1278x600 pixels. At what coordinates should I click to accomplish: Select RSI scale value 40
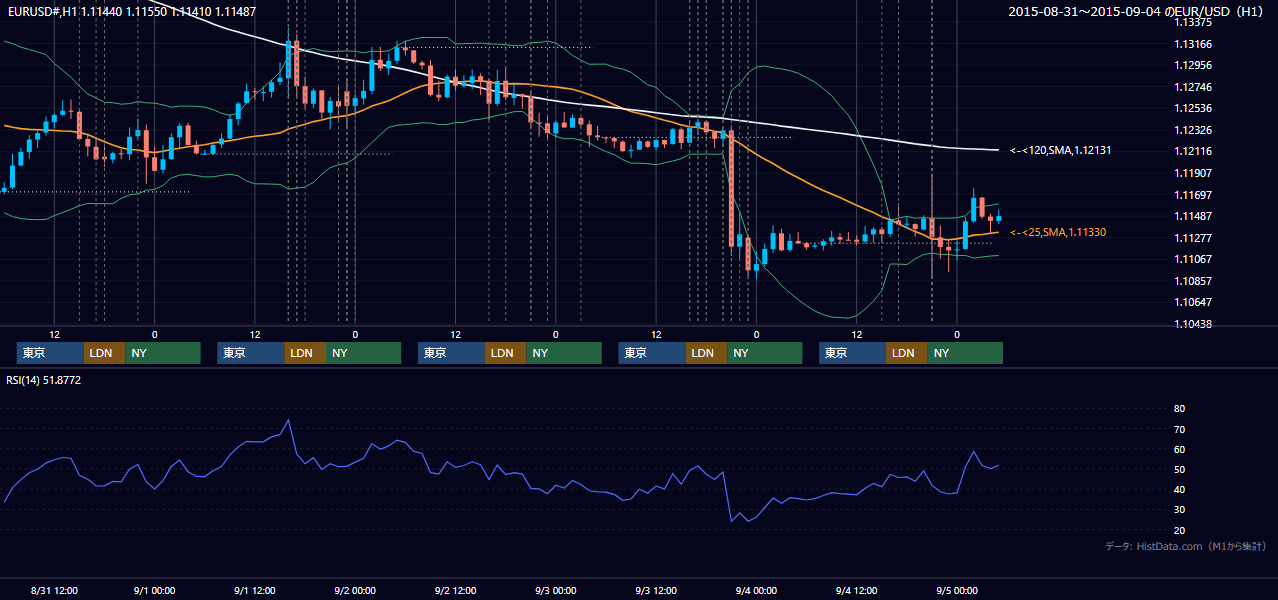click(x=1179, y=489)
